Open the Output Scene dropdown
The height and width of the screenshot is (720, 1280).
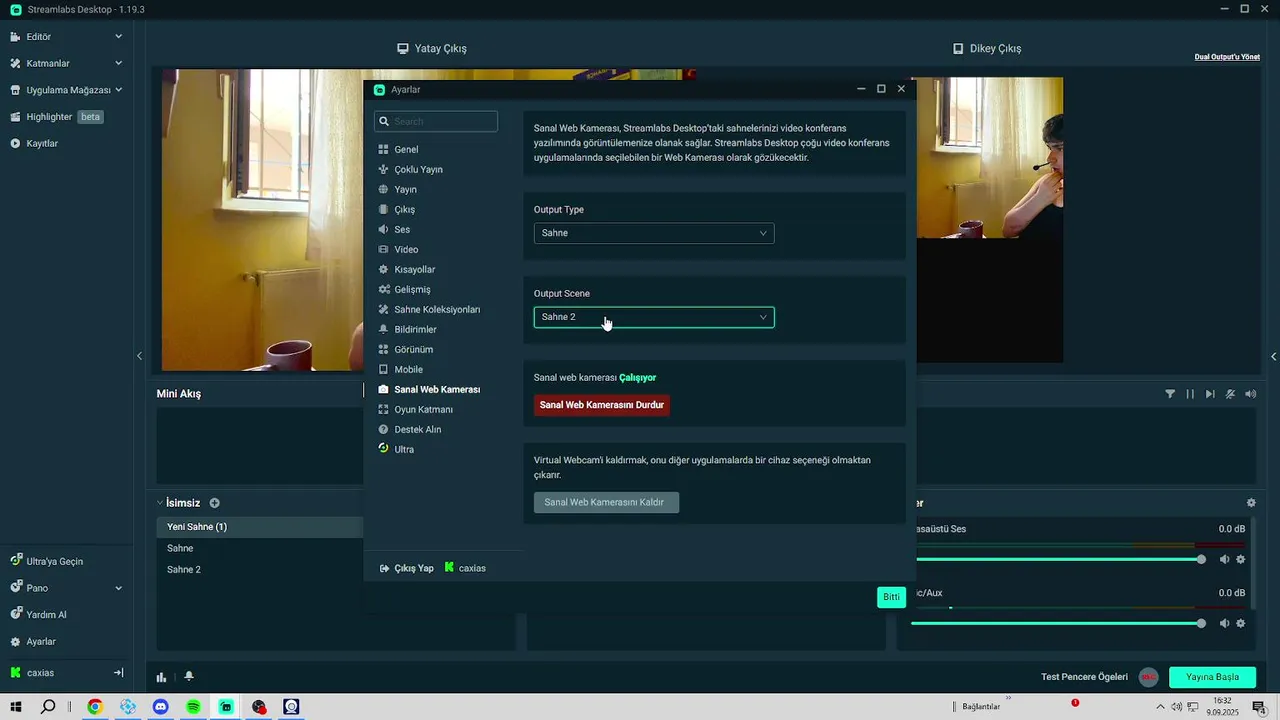tap(654, 317)
